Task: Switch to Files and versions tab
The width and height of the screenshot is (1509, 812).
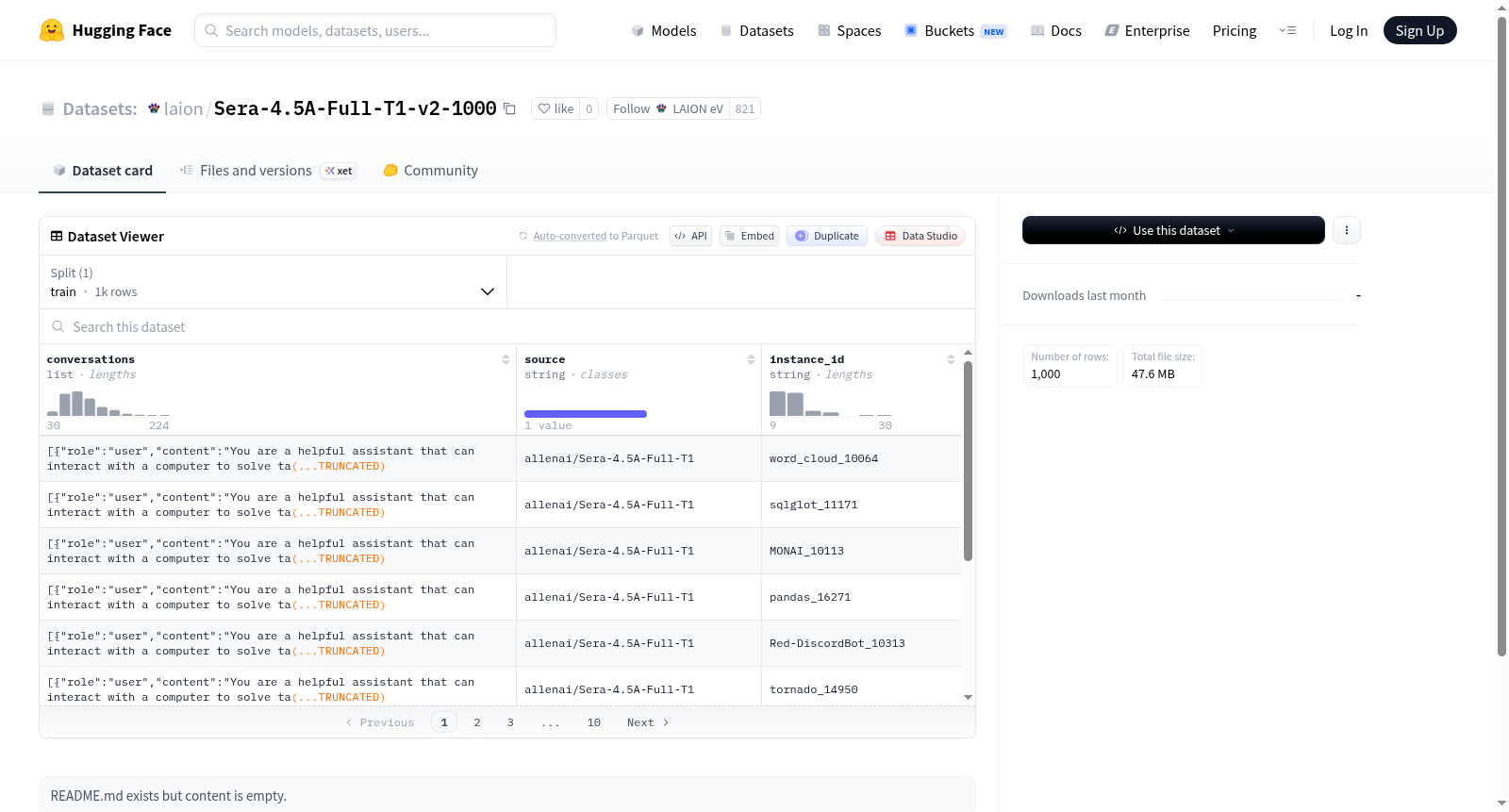Action: 267,170
